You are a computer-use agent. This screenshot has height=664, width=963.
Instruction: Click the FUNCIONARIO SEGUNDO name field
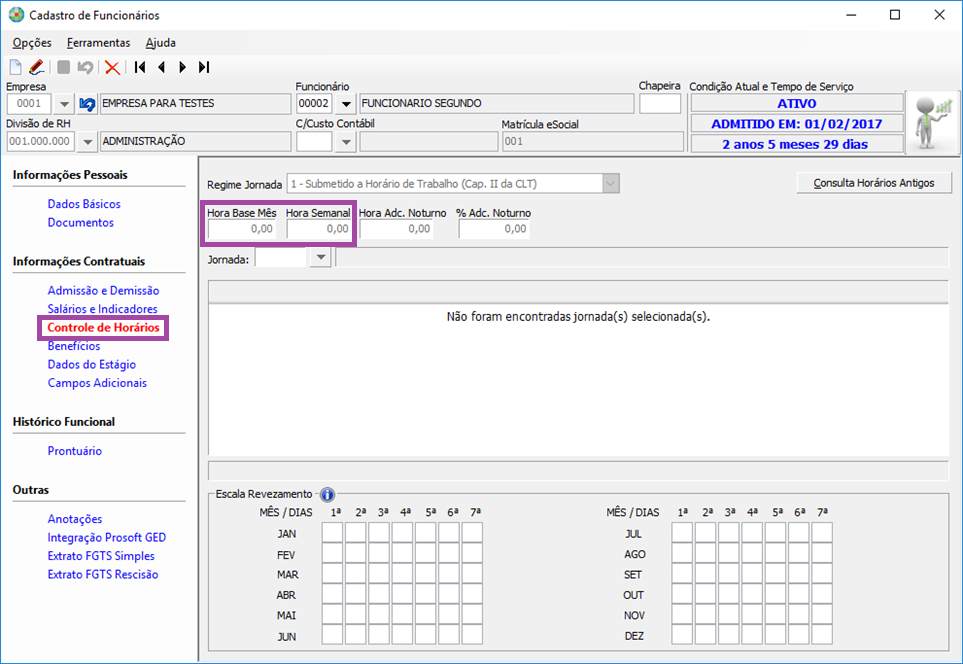point(496,104)
